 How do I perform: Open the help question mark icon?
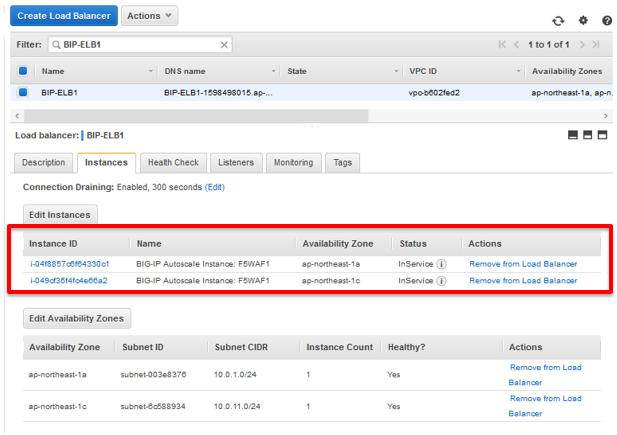click(x=607, y=20)
